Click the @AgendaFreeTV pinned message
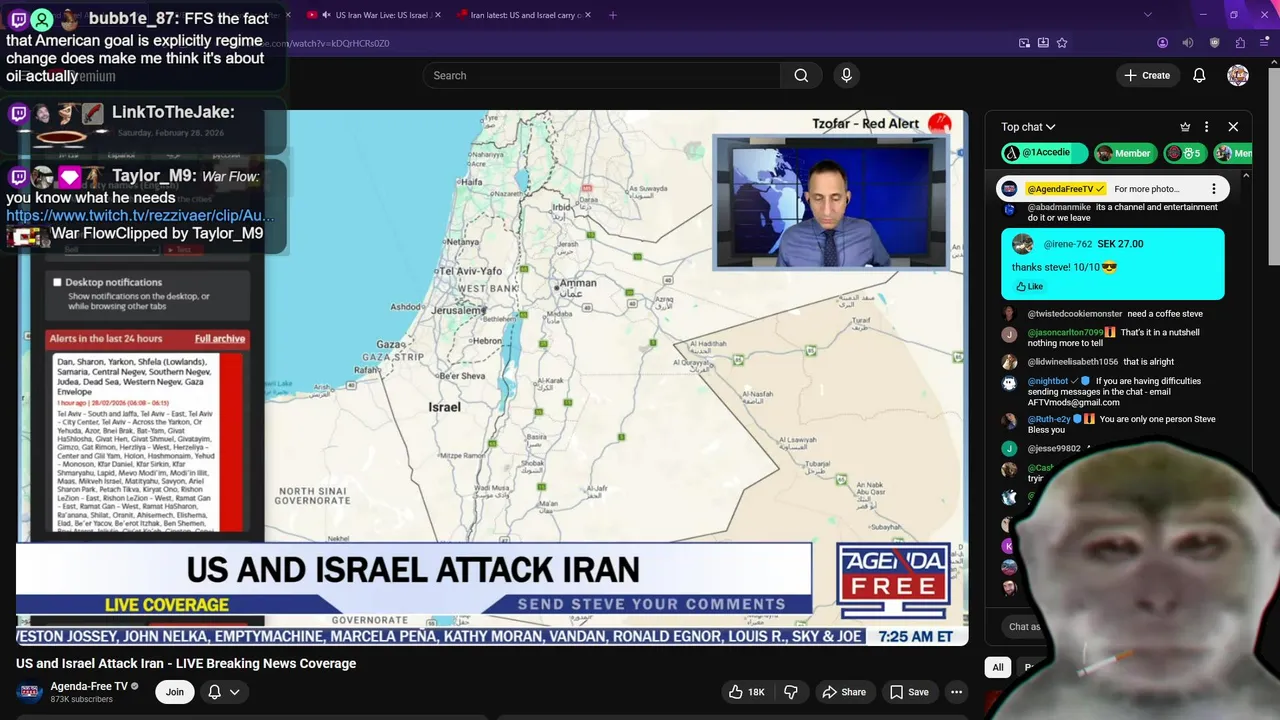This screenshot has width=1280, height=720. (x=1110, y=189)
